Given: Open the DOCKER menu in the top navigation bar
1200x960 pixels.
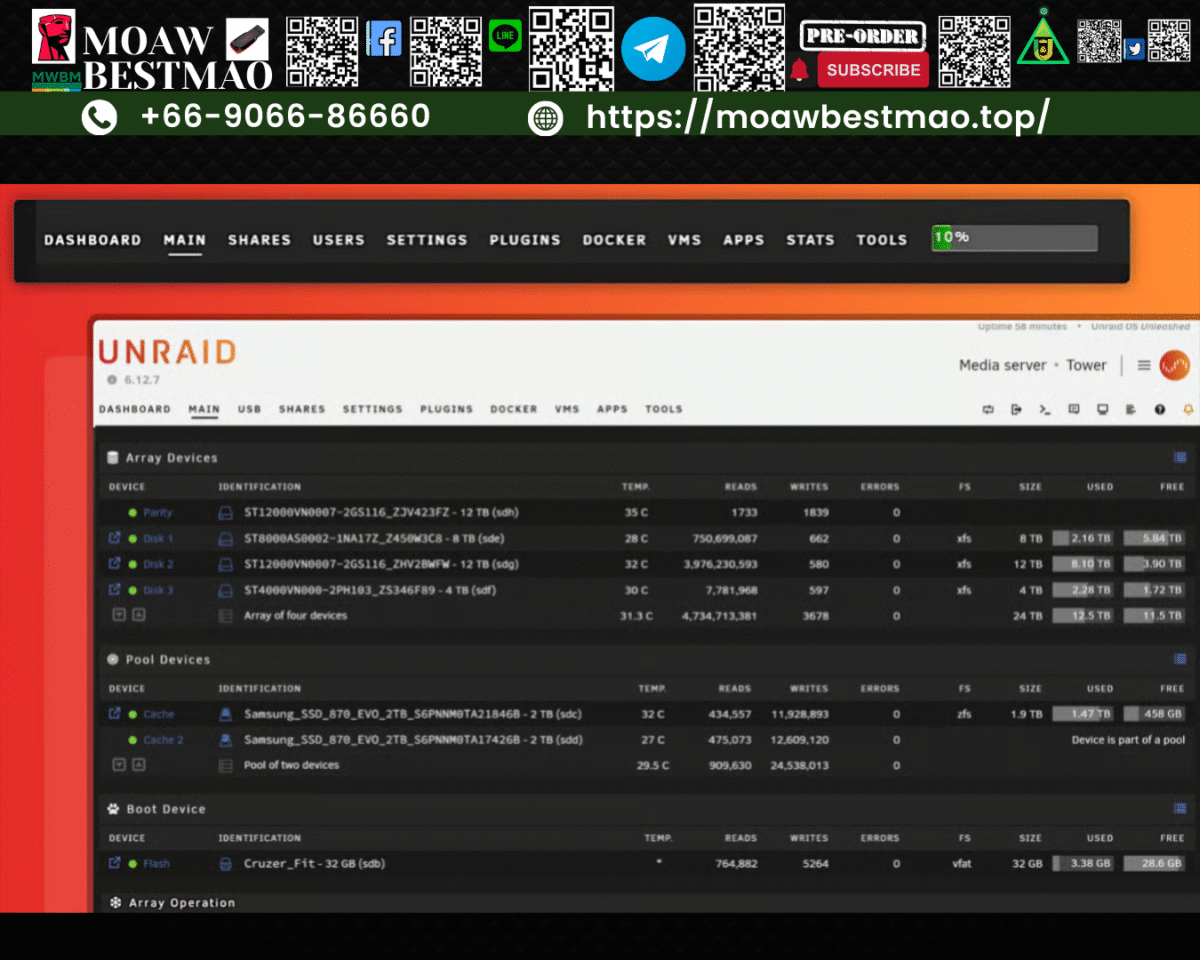Looking at the screenshot, I should tap(613, 240).
